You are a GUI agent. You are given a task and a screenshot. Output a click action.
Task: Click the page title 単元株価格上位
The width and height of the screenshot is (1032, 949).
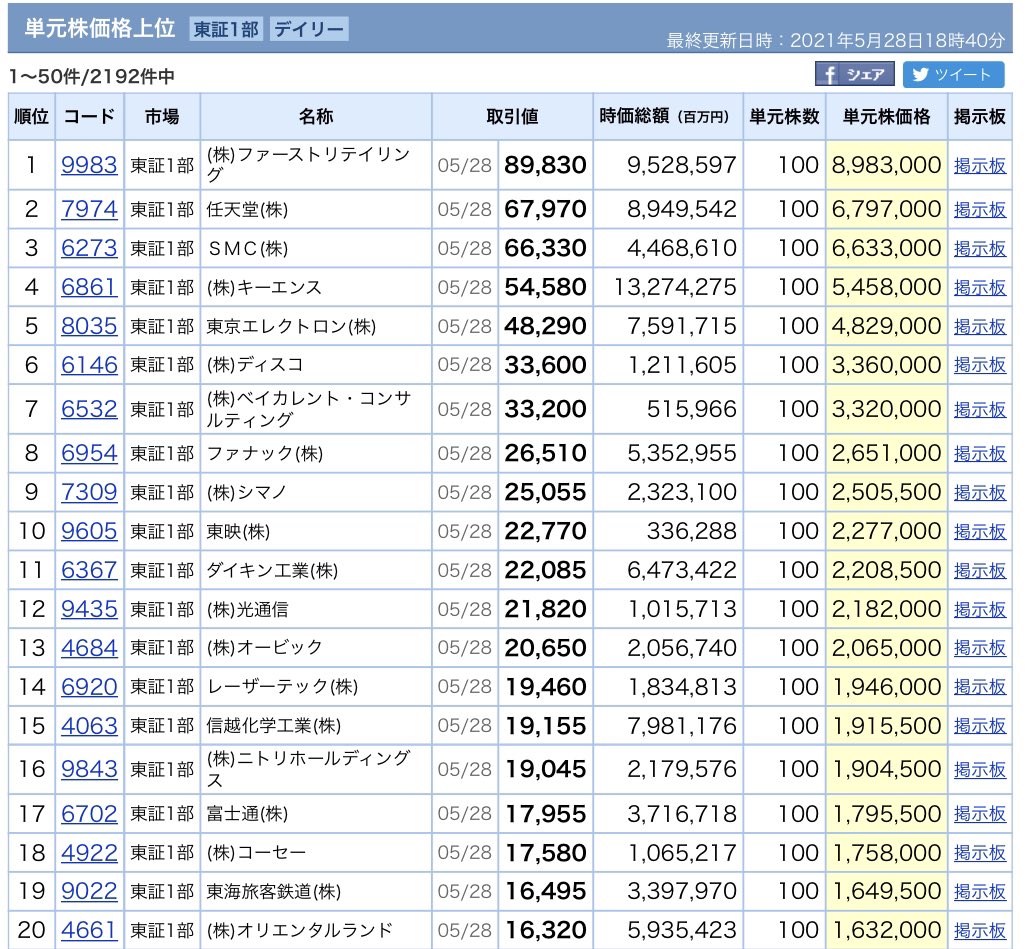(100, 28)
